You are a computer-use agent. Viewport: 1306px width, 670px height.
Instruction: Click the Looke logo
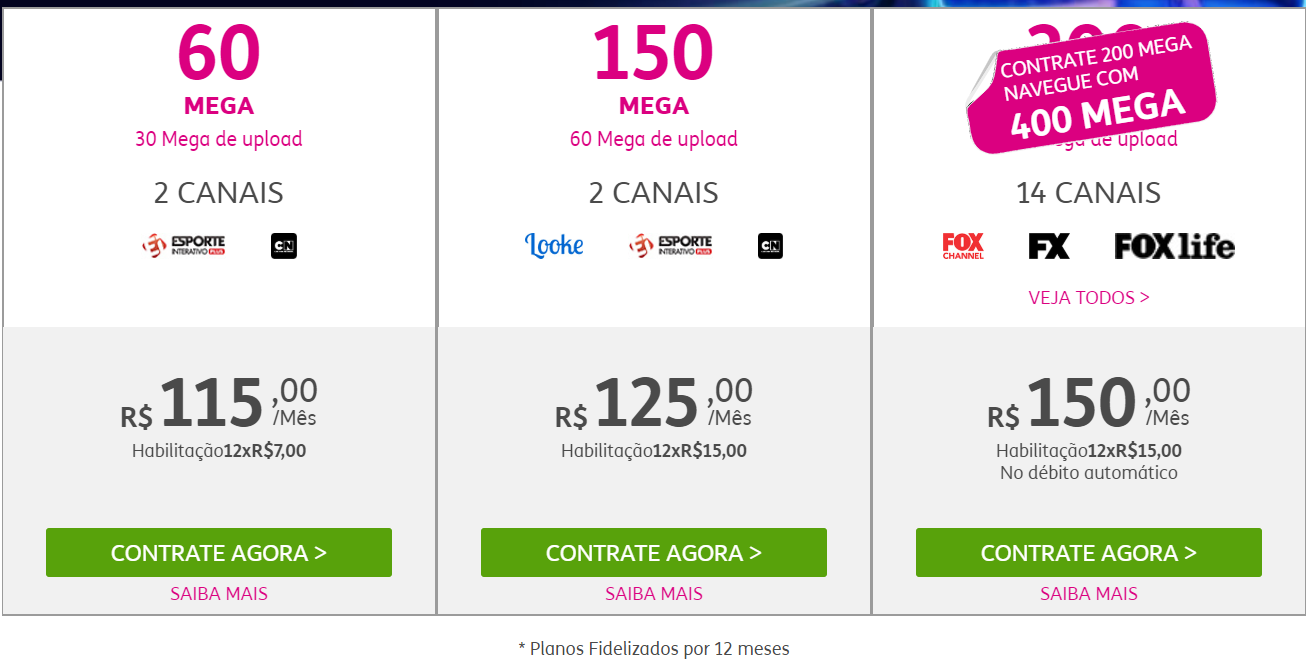tap(554, 245)
